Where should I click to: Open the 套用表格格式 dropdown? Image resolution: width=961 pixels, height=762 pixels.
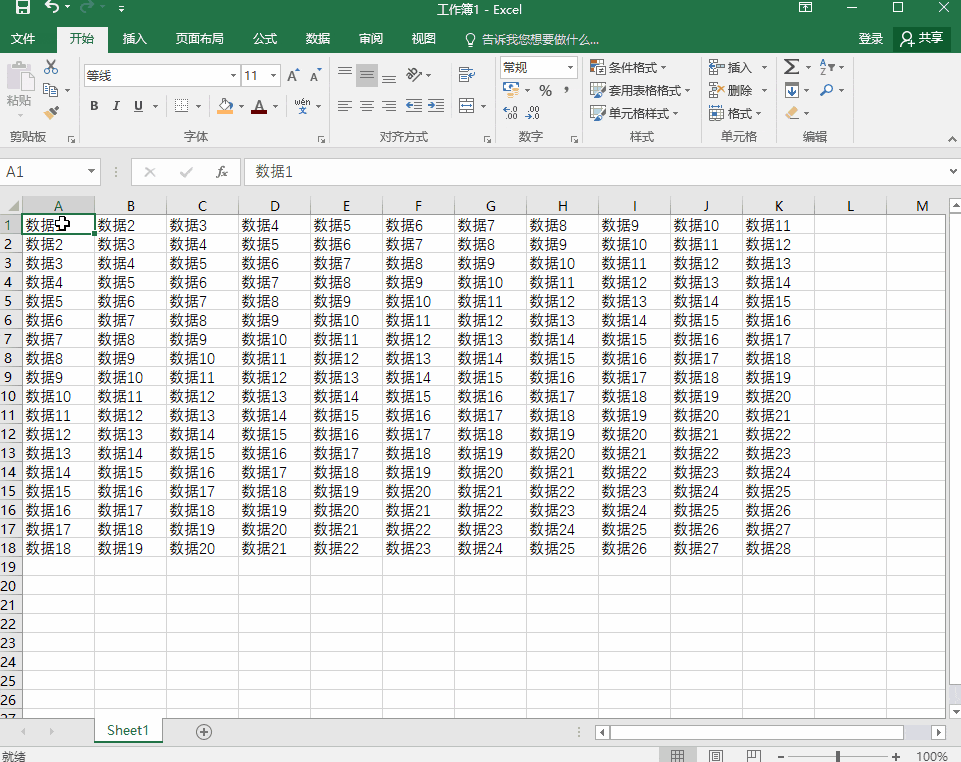point(640,91)
